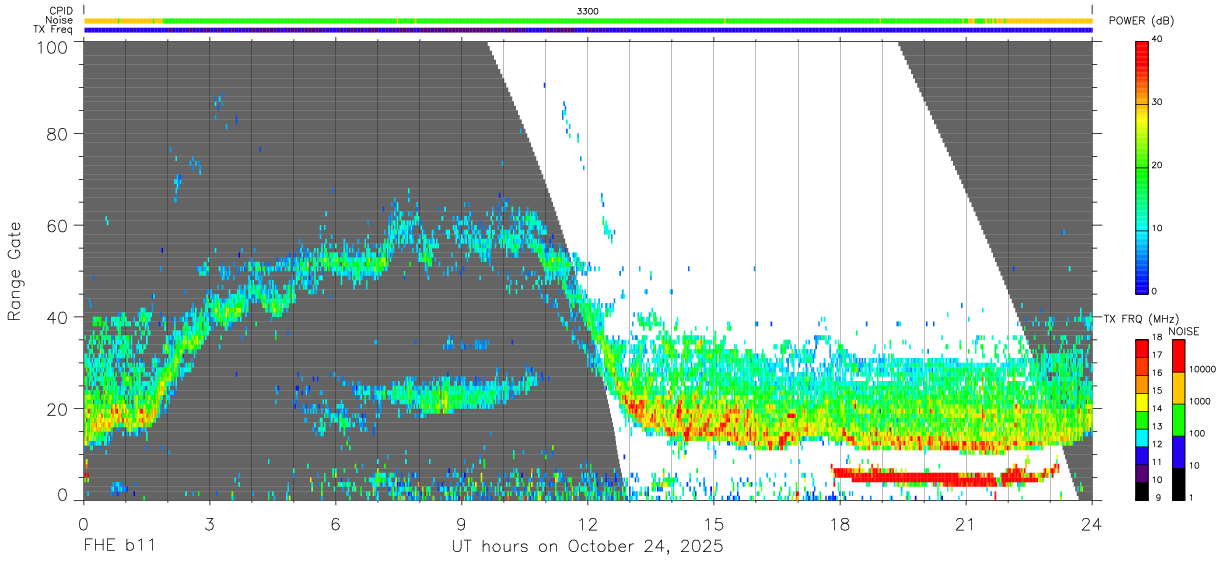Pick the green swatch in NOISE legend
This screenshot has width=1228, height=567.
pos(1178,420)
